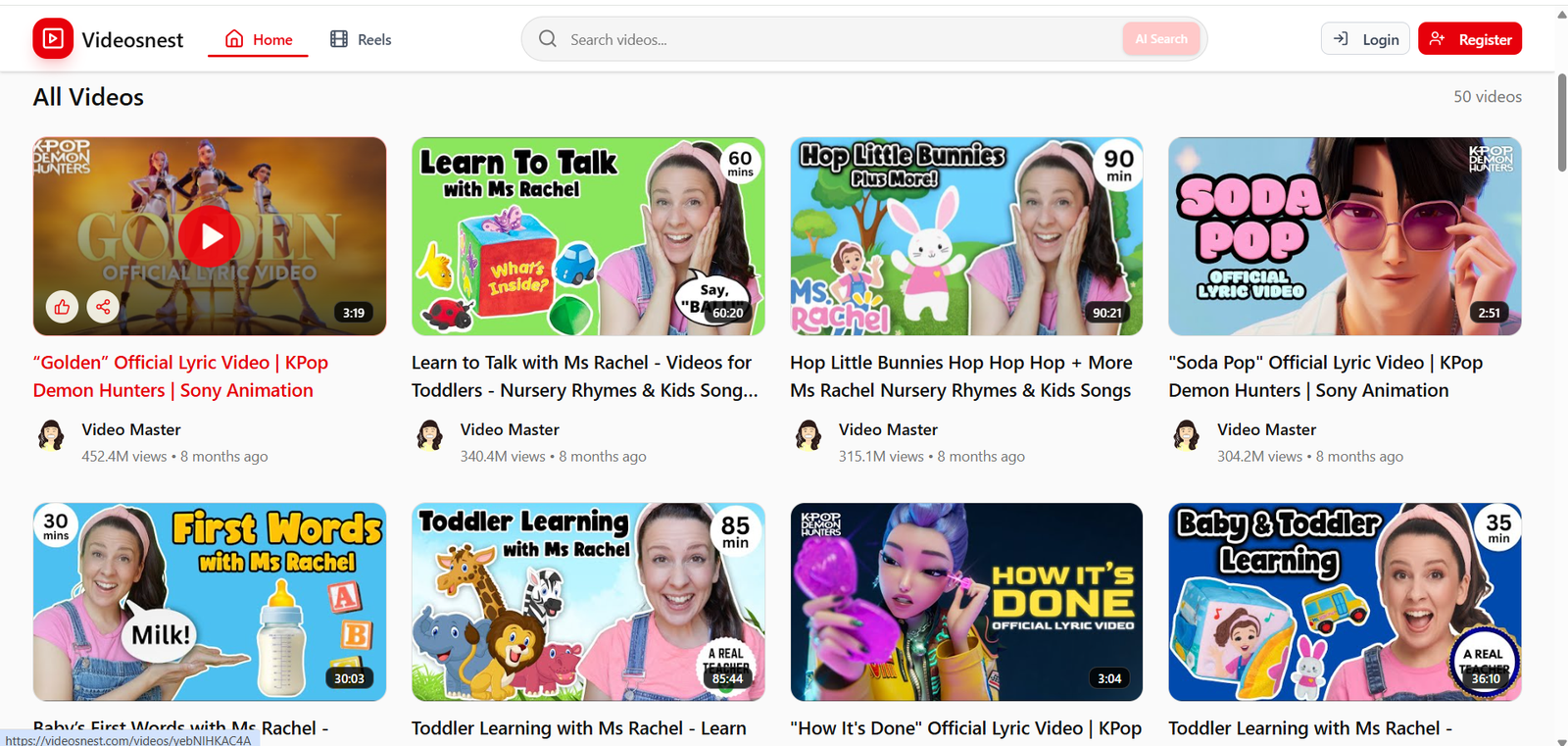This screenshot has width=1568, height=746.
Task: Click the Videosnest brand name
Action: tap(132, 40)
